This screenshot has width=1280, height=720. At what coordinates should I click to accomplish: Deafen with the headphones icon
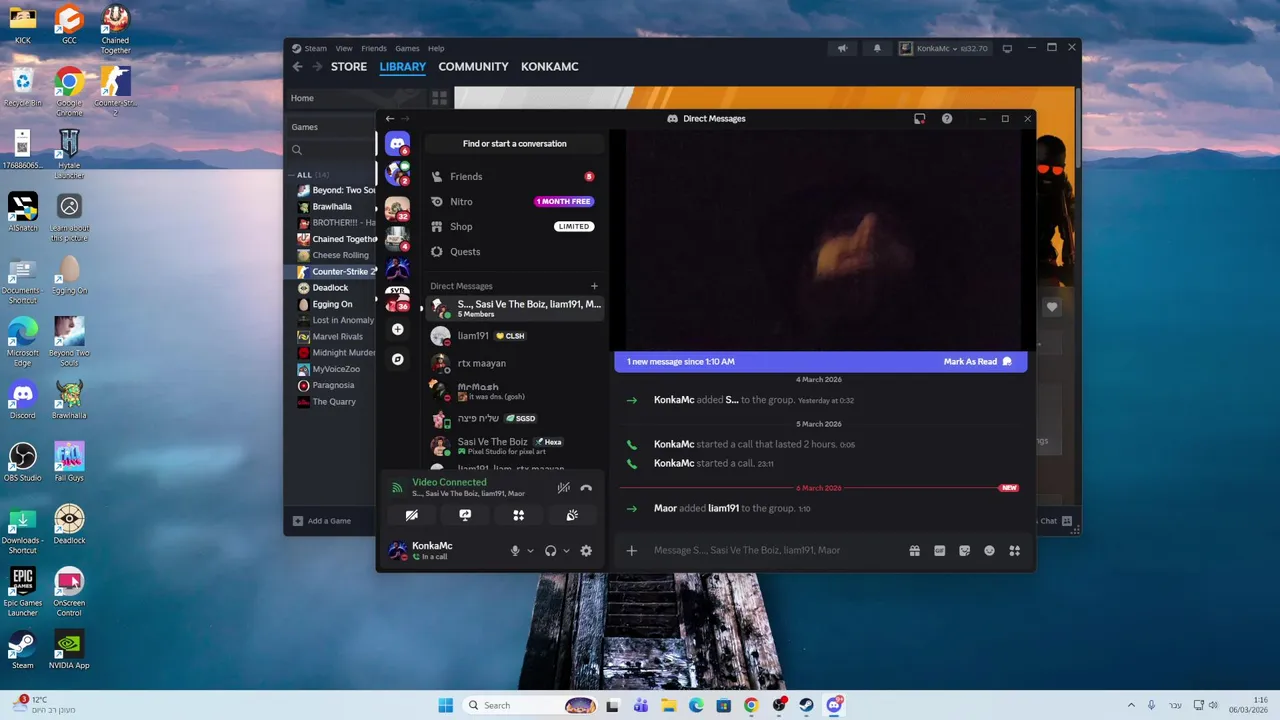[550, 551]
